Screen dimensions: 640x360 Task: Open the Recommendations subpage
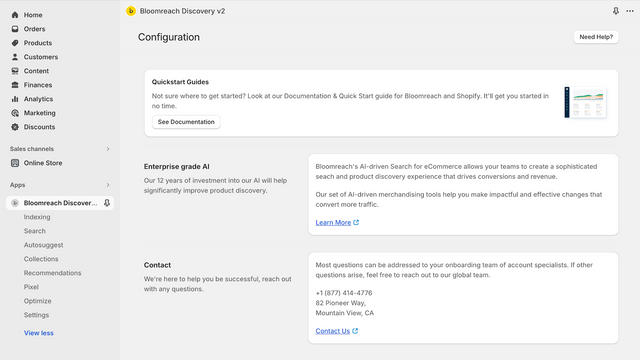click(52, 273)
